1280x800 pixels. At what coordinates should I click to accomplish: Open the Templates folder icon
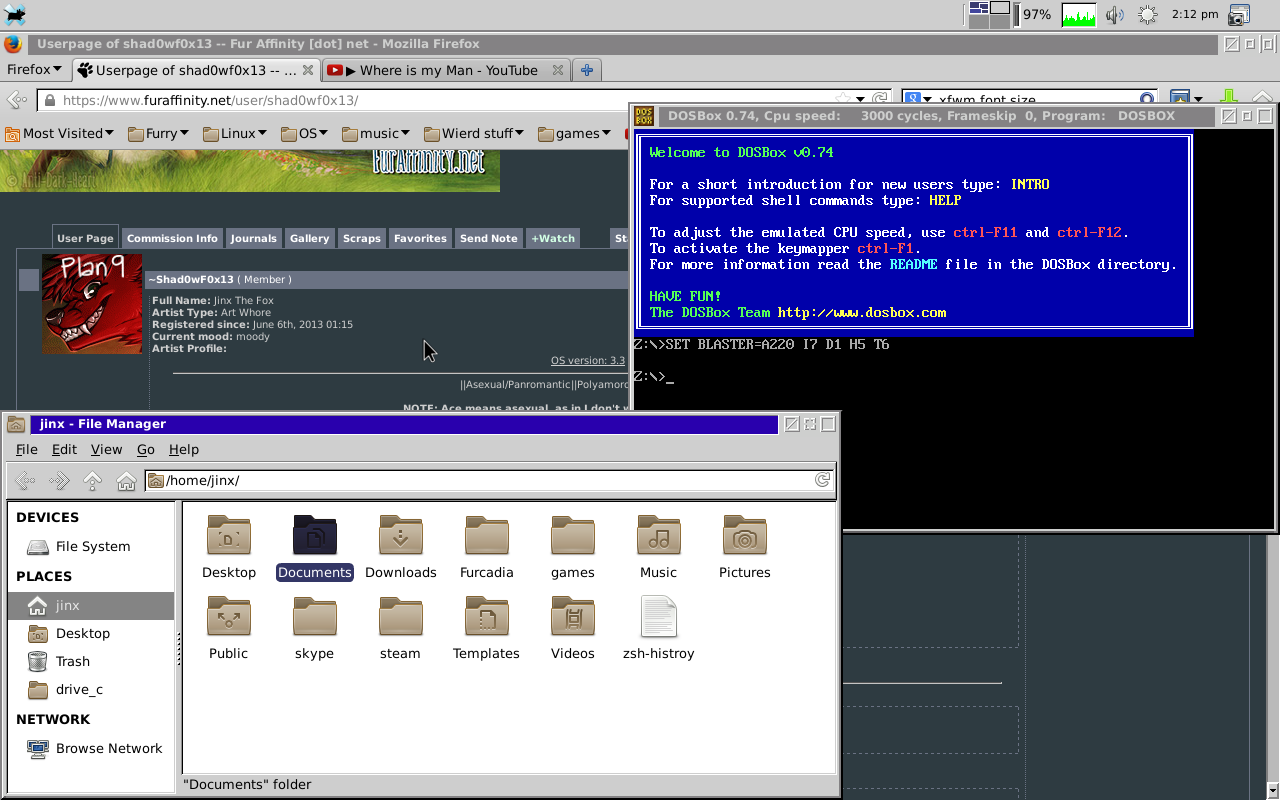pos(487,616)
